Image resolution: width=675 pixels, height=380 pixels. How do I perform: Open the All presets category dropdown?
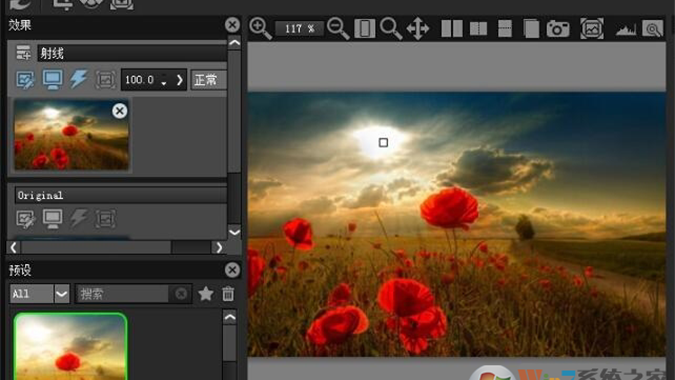40,294
